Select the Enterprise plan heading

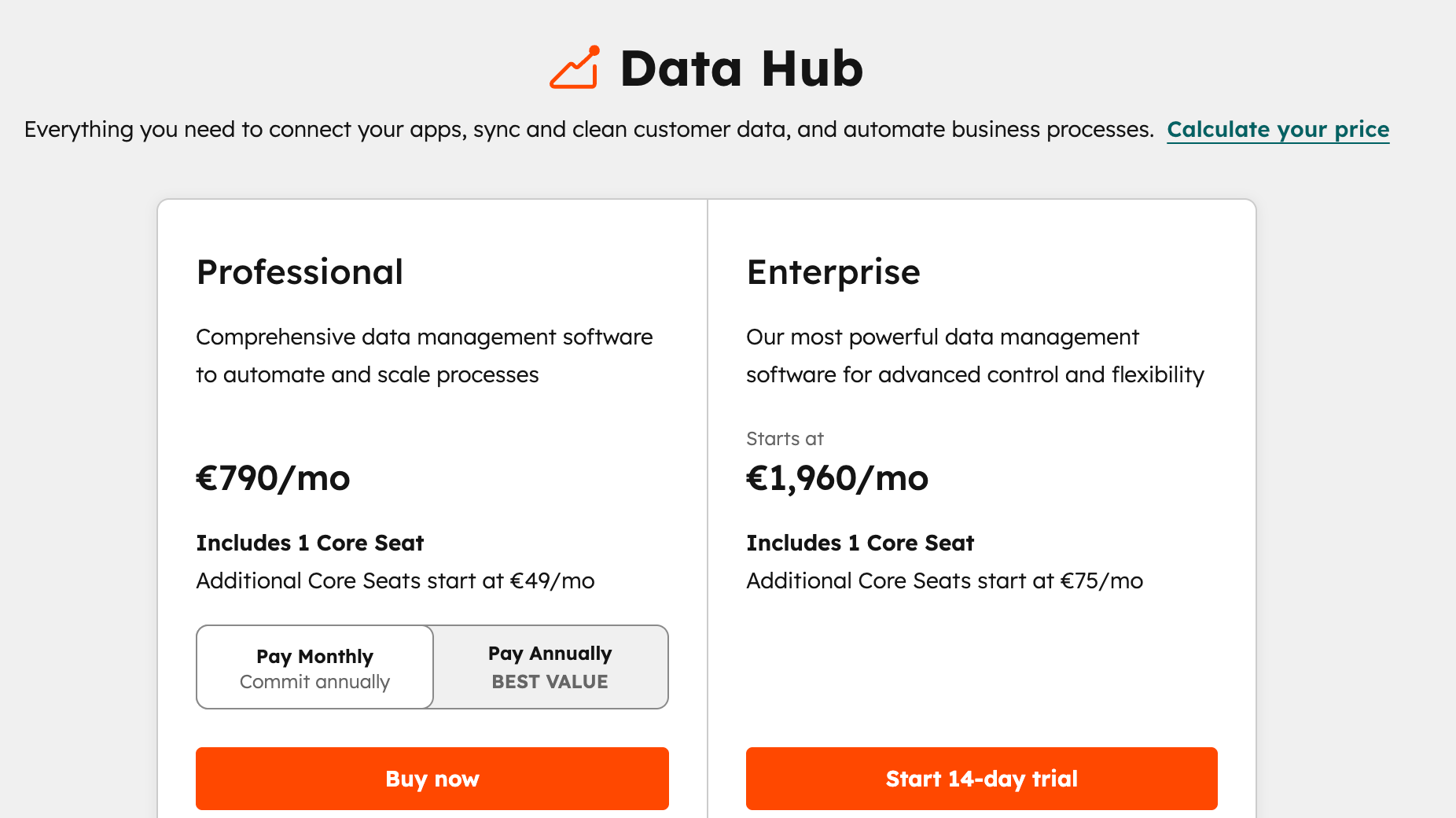[x=833, y=272]
